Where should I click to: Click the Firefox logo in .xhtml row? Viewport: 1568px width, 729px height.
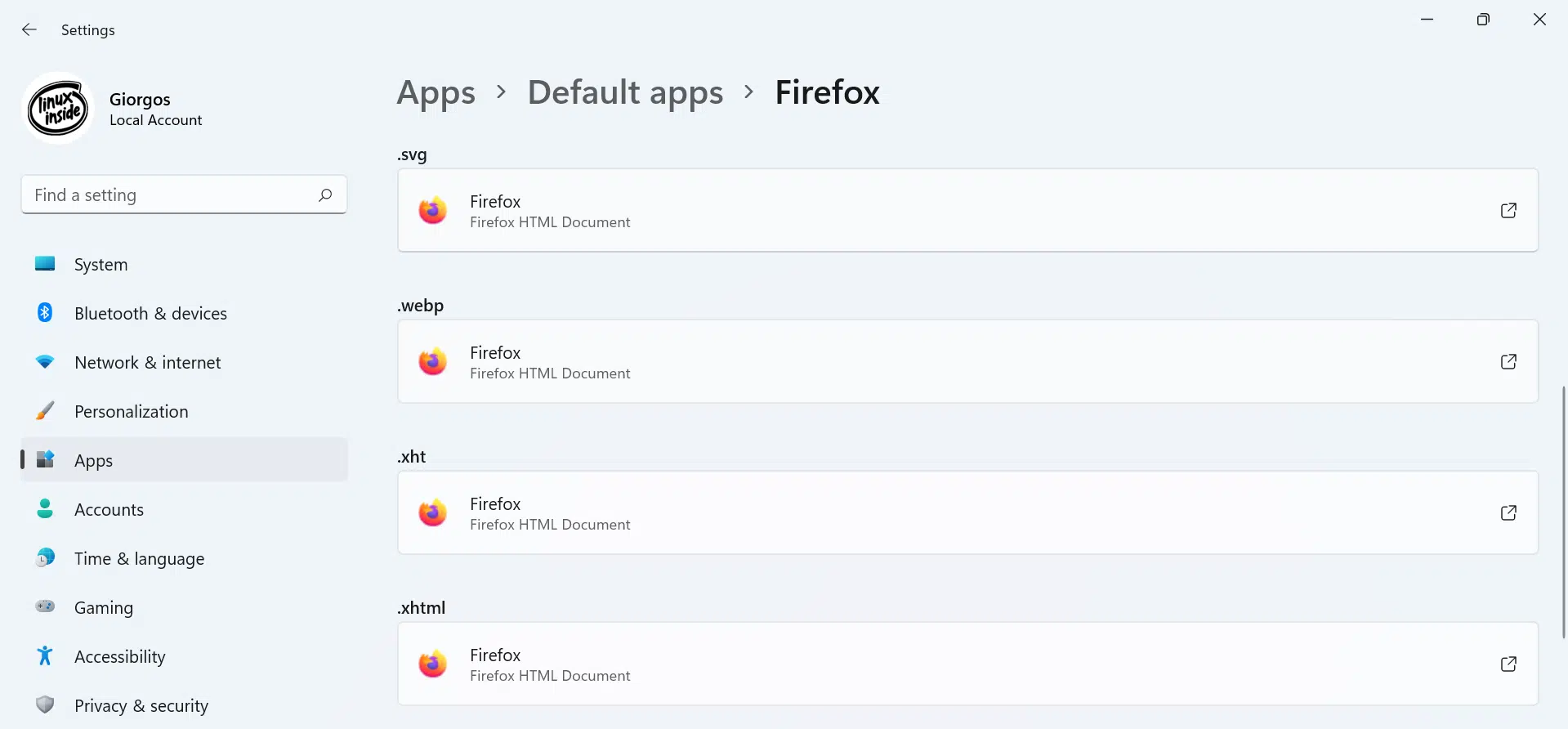pyautogui.click(x=432, y=664)
